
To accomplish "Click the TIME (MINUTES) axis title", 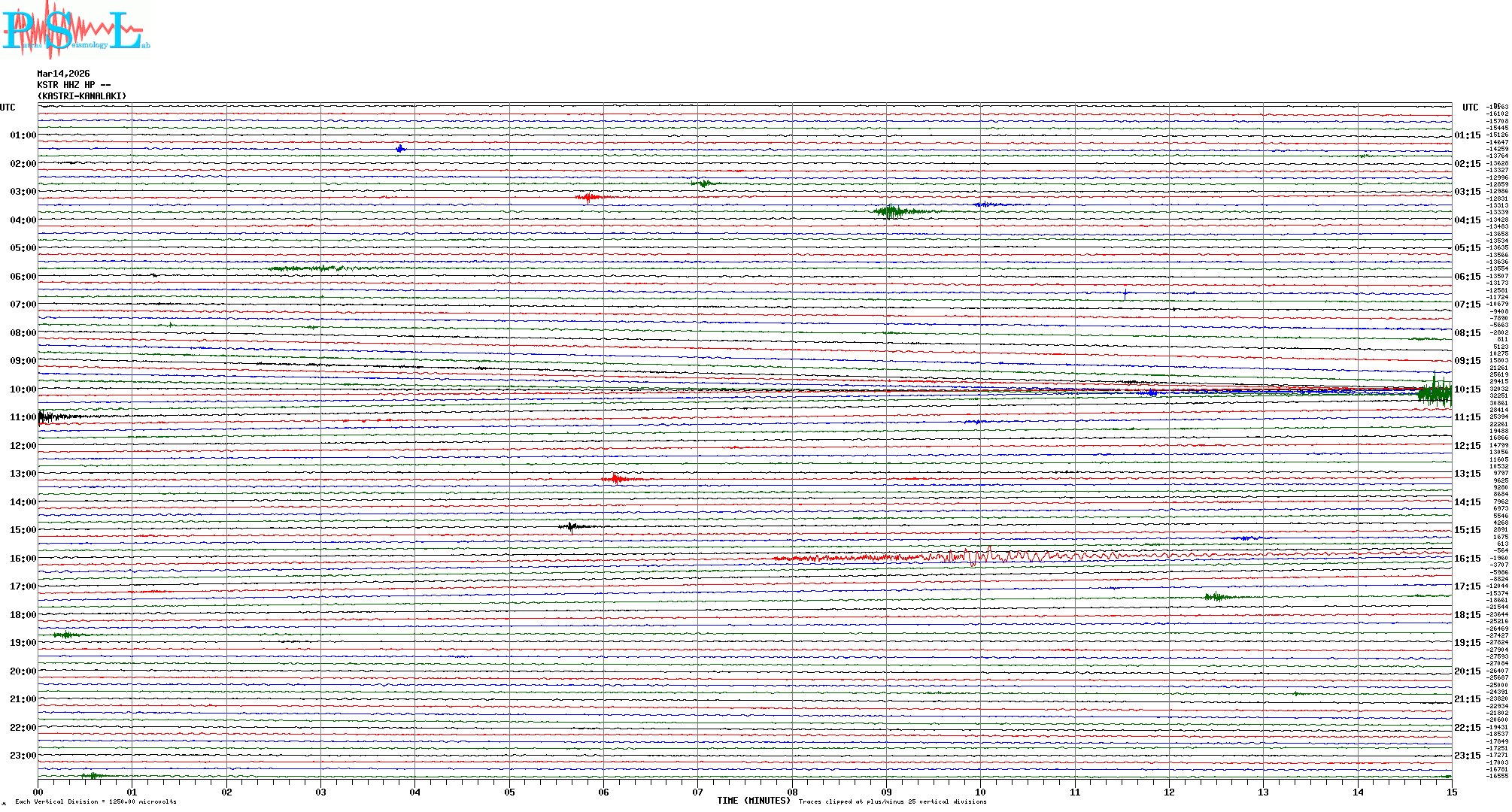I will (x=753, y=801).
